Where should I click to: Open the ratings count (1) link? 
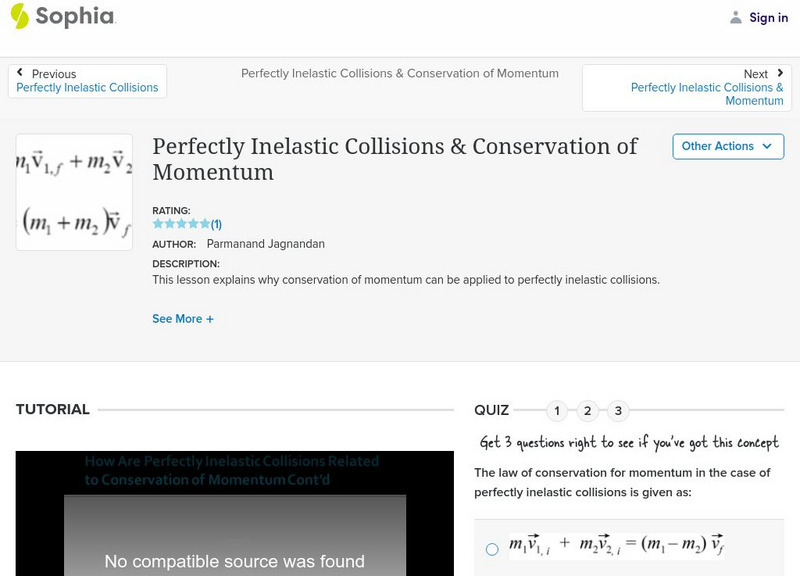[216, 224]
